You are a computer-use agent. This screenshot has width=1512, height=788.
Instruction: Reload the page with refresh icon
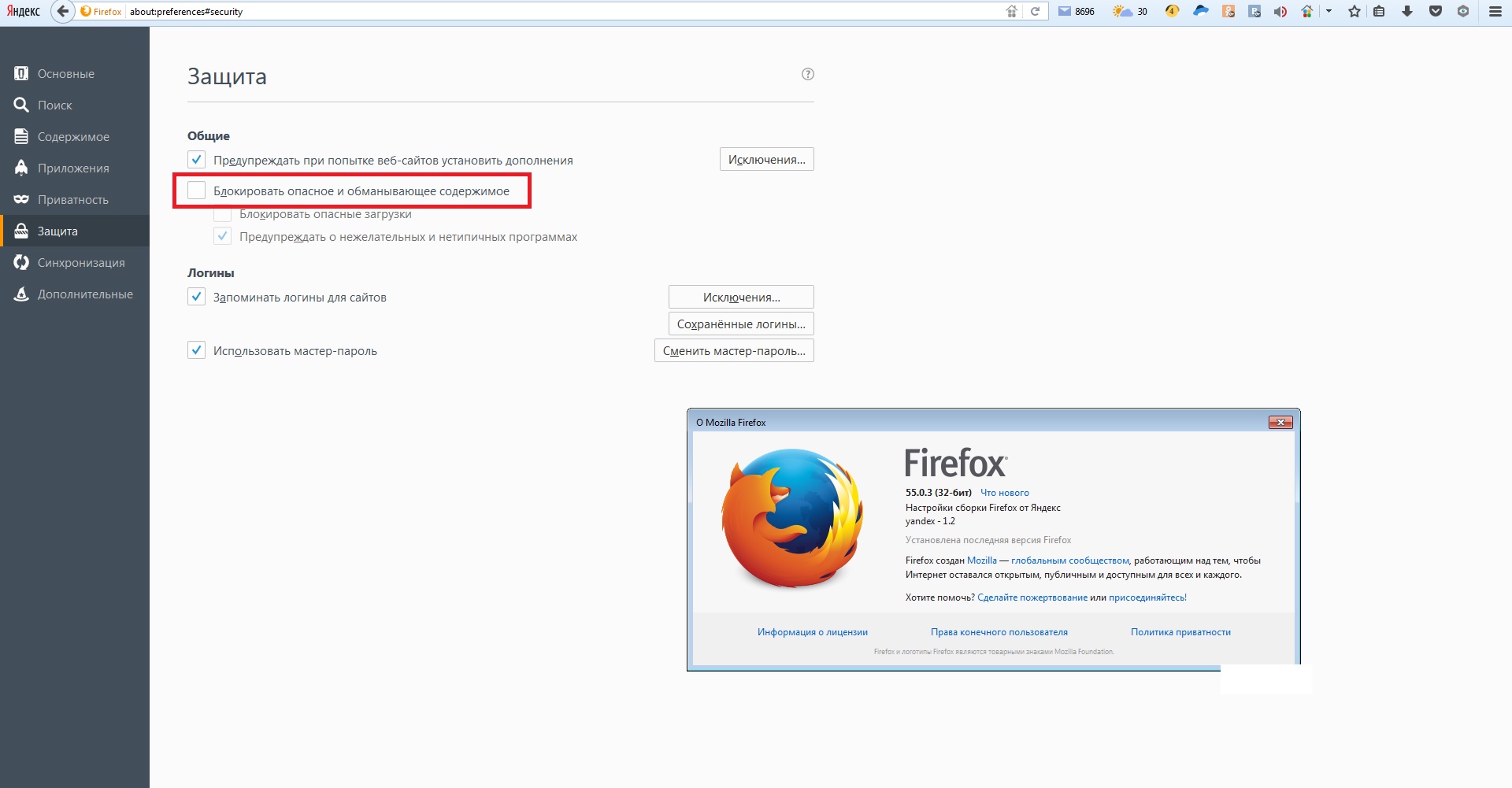(1036, 11)
